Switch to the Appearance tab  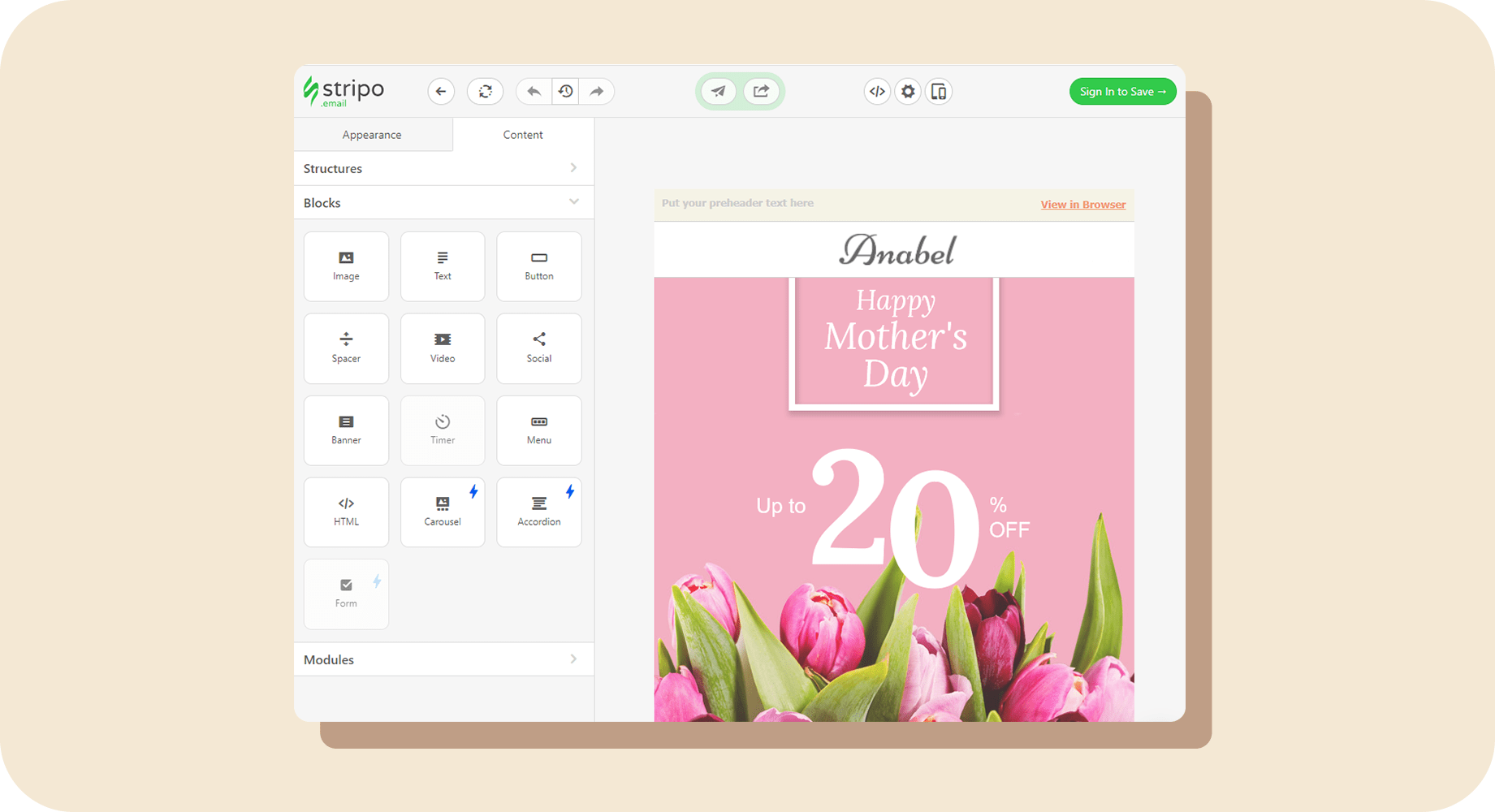pos(372,135)
